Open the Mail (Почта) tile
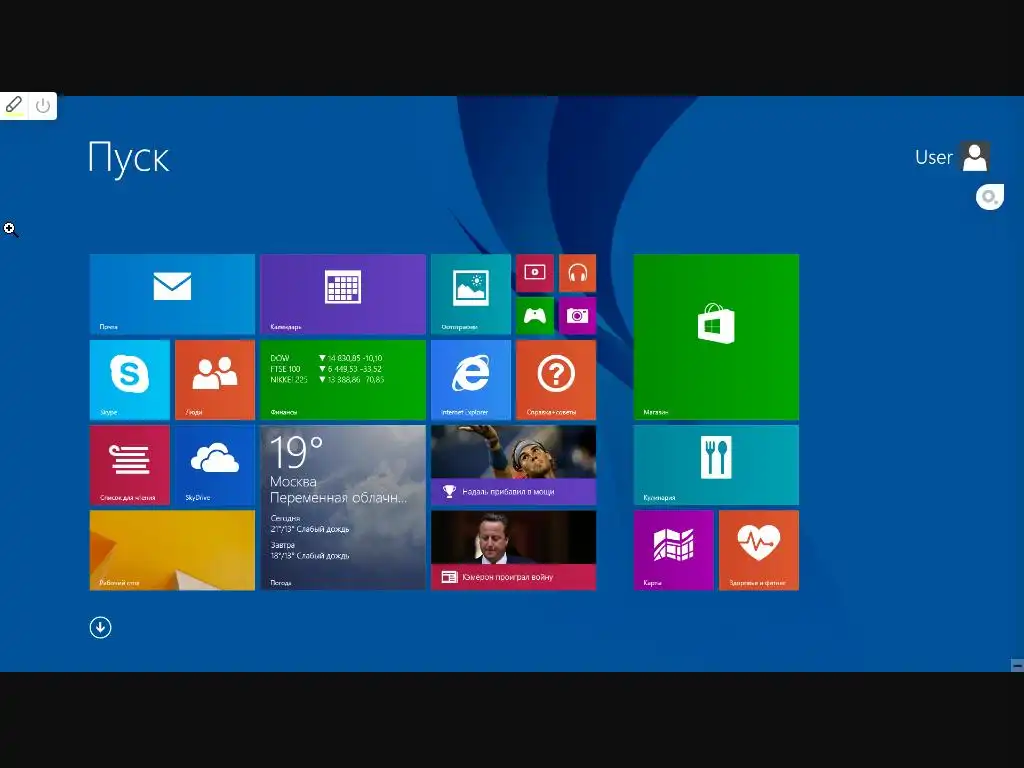 click(x=172, y=295)
